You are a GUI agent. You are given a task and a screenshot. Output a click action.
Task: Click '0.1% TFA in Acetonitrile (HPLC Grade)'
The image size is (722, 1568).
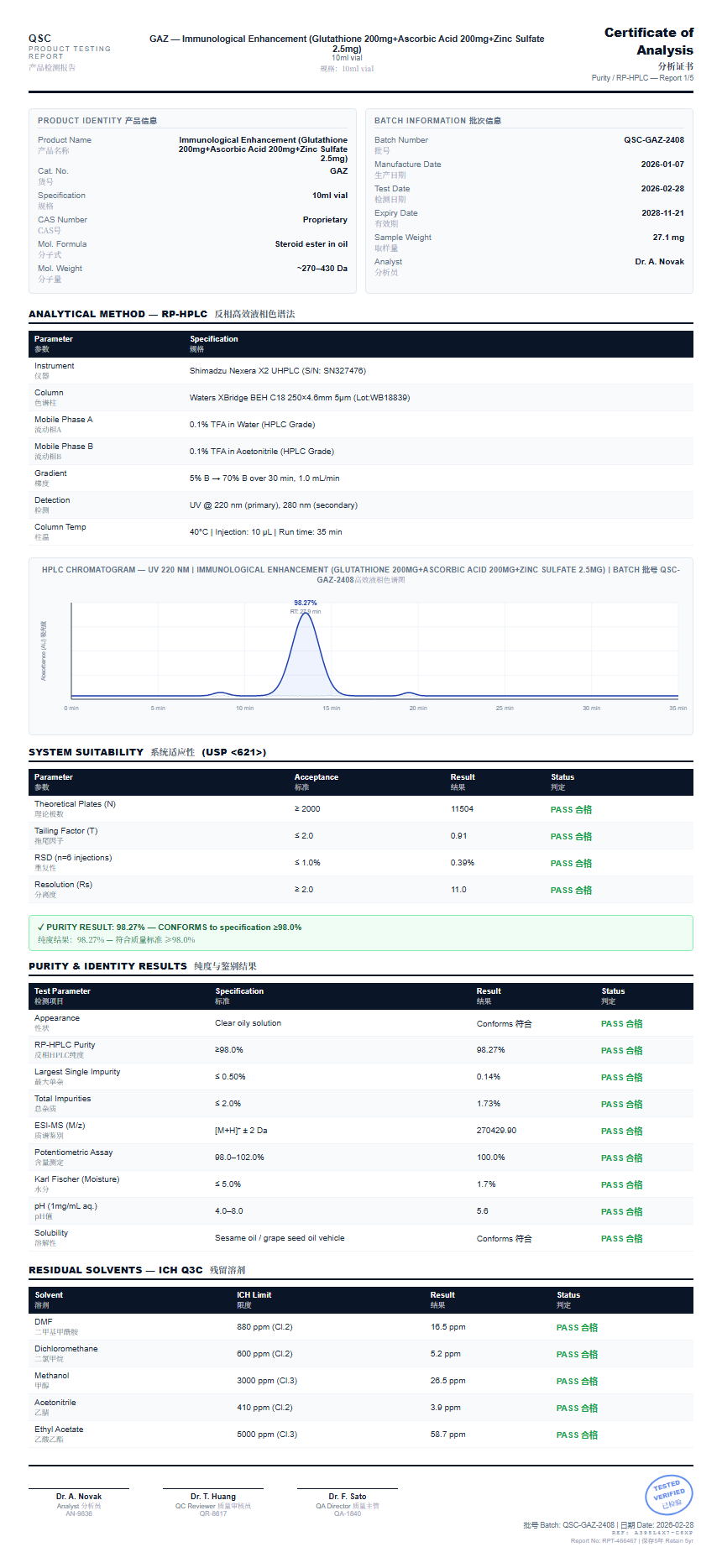pos(262,452)
